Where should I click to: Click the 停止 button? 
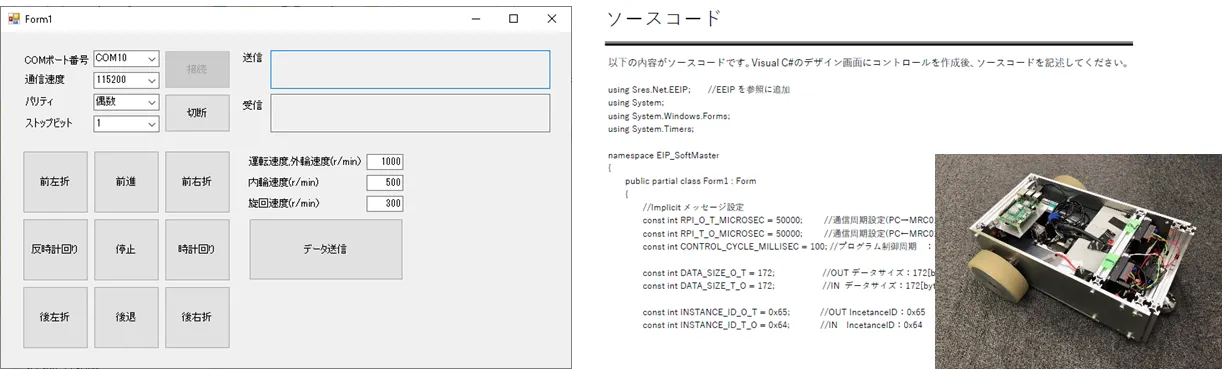pos(126,249)
